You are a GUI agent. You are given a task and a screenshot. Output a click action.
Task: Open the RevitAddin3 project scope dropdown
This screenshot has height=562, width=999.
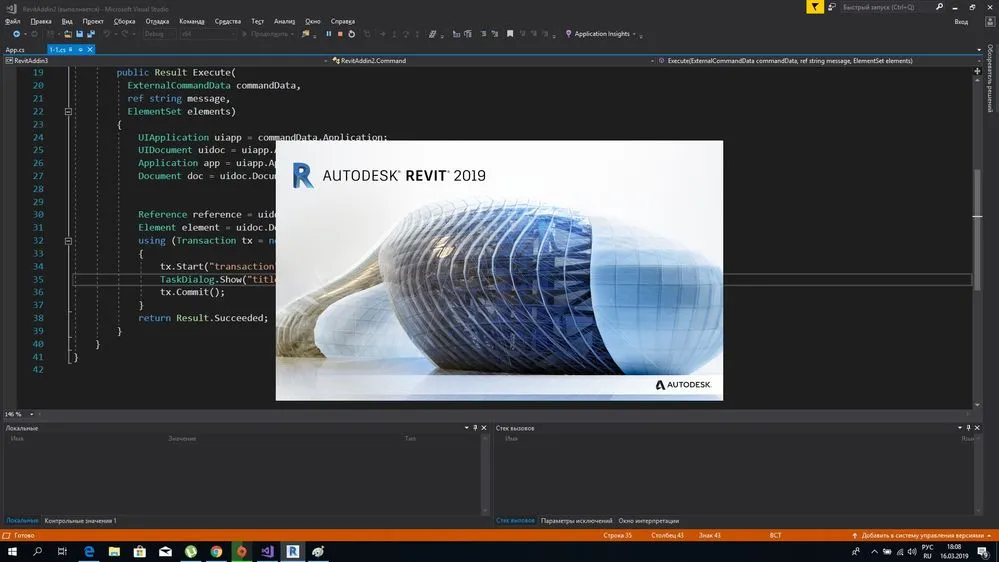coord(326,61)
